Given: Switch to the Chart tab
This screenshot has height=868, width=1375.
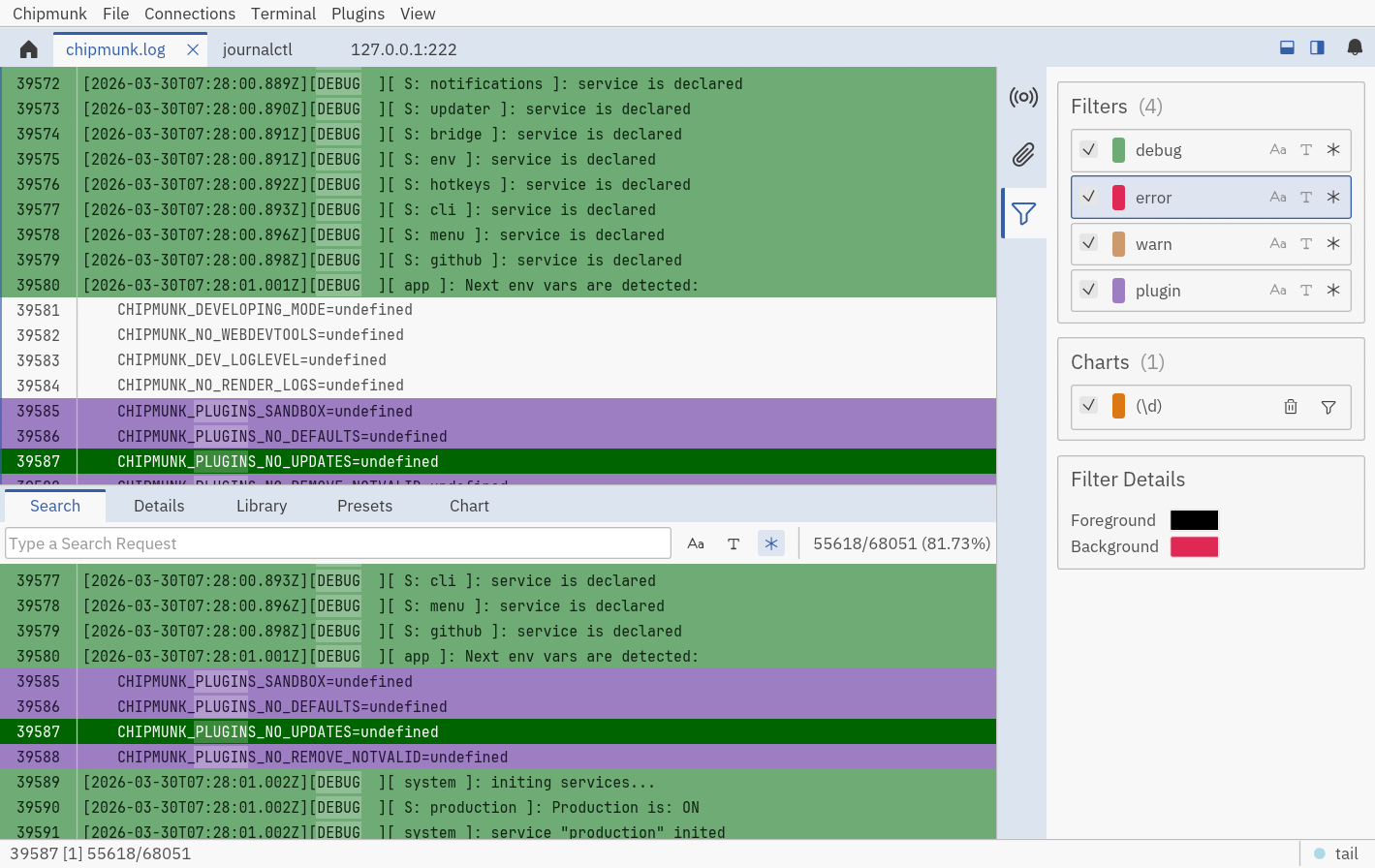Looking at the screenshot, I should point(469,506).
